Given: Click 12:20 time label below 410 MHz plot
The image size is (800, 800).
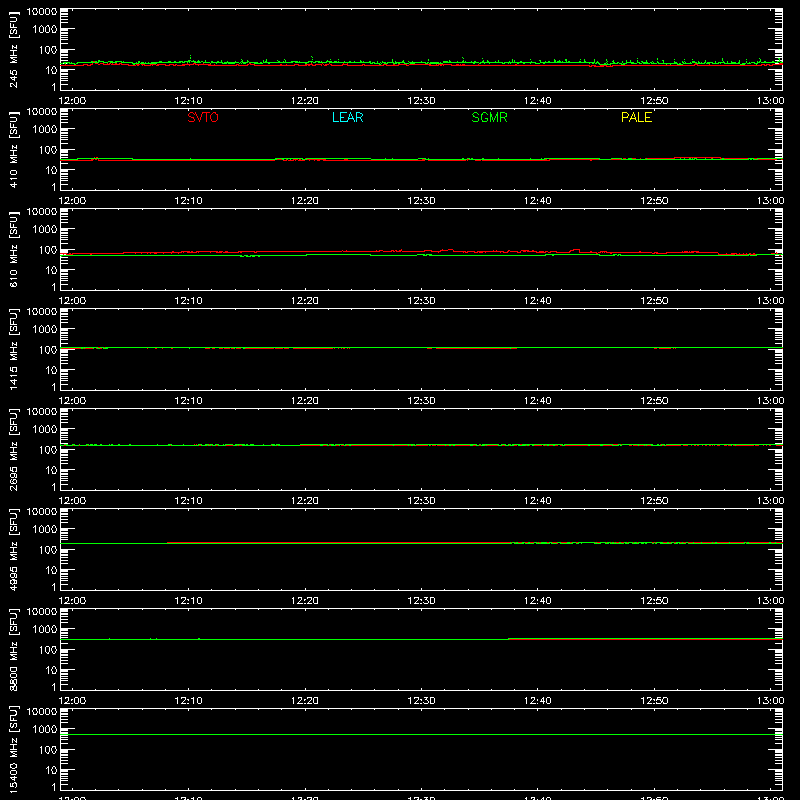Looking at the screenshot, I should [x=305, y=201].
